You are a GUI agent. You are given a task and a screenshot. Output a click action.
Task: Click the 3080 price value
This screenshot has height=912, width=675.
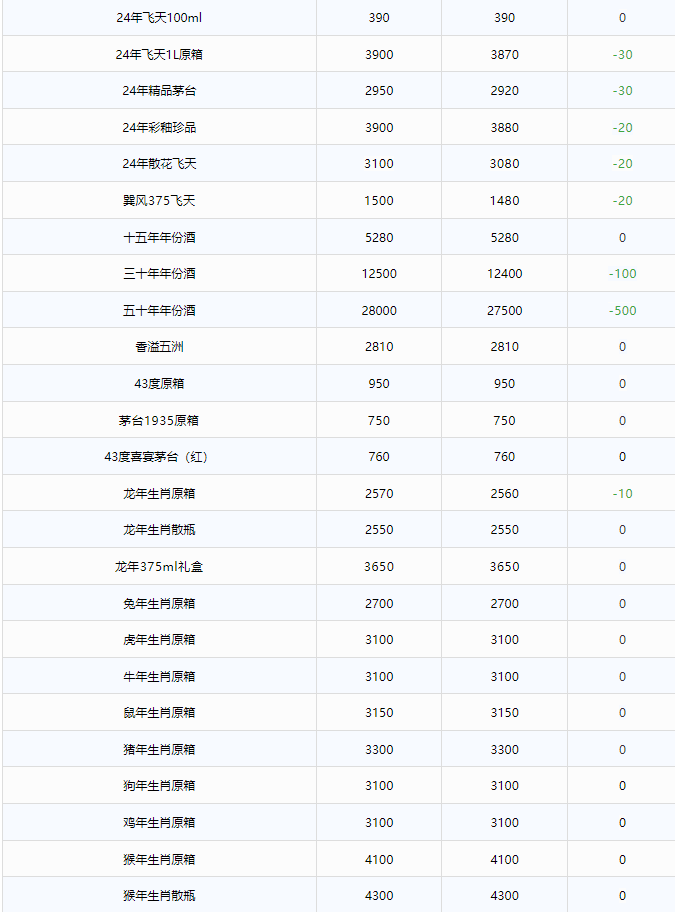(x=505, y=163)
